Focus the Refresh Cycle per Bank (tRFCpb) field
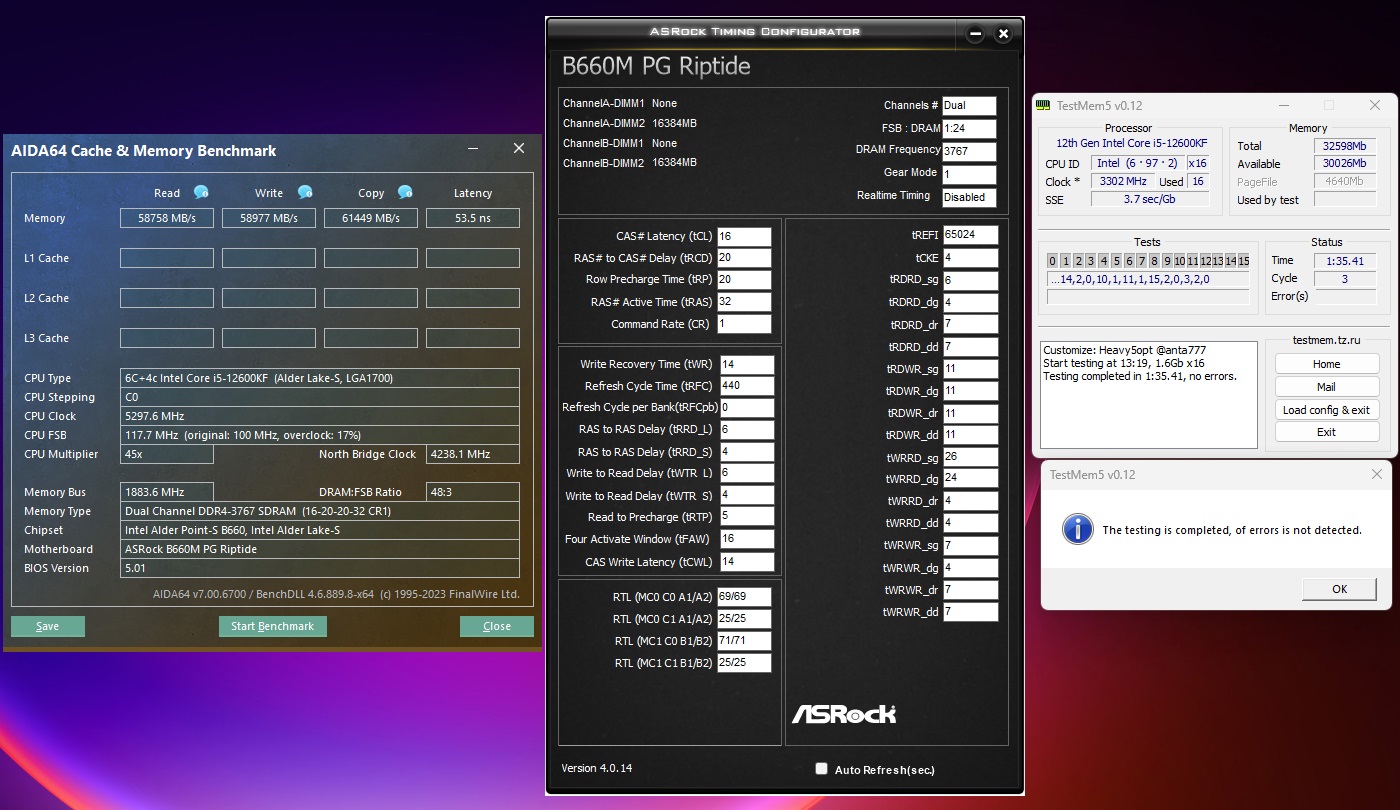 [x=746, y=408]
